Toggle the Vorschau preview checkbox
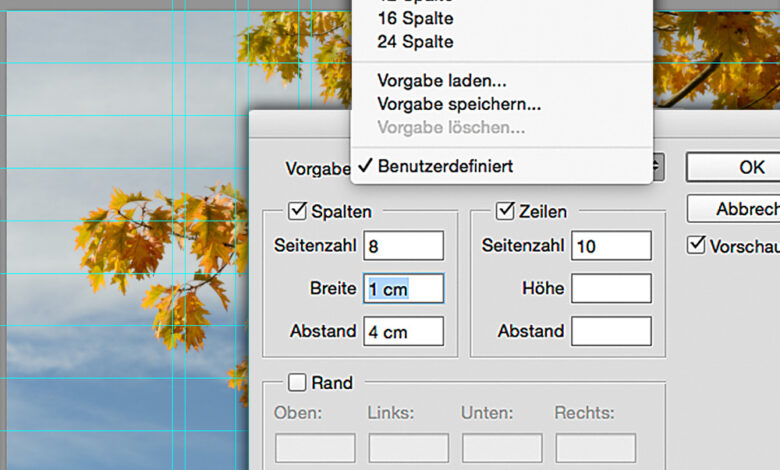 (697, 245)
